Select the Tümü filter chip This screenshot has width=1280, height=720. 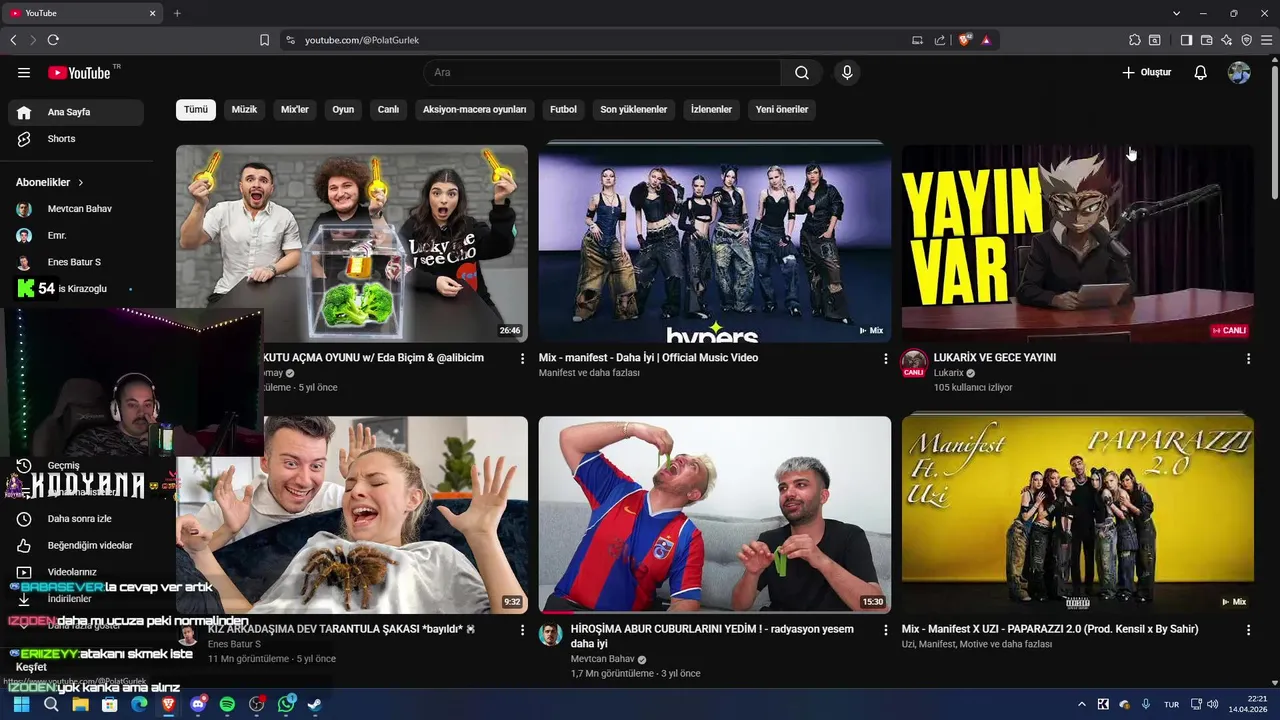click(196, 109)
